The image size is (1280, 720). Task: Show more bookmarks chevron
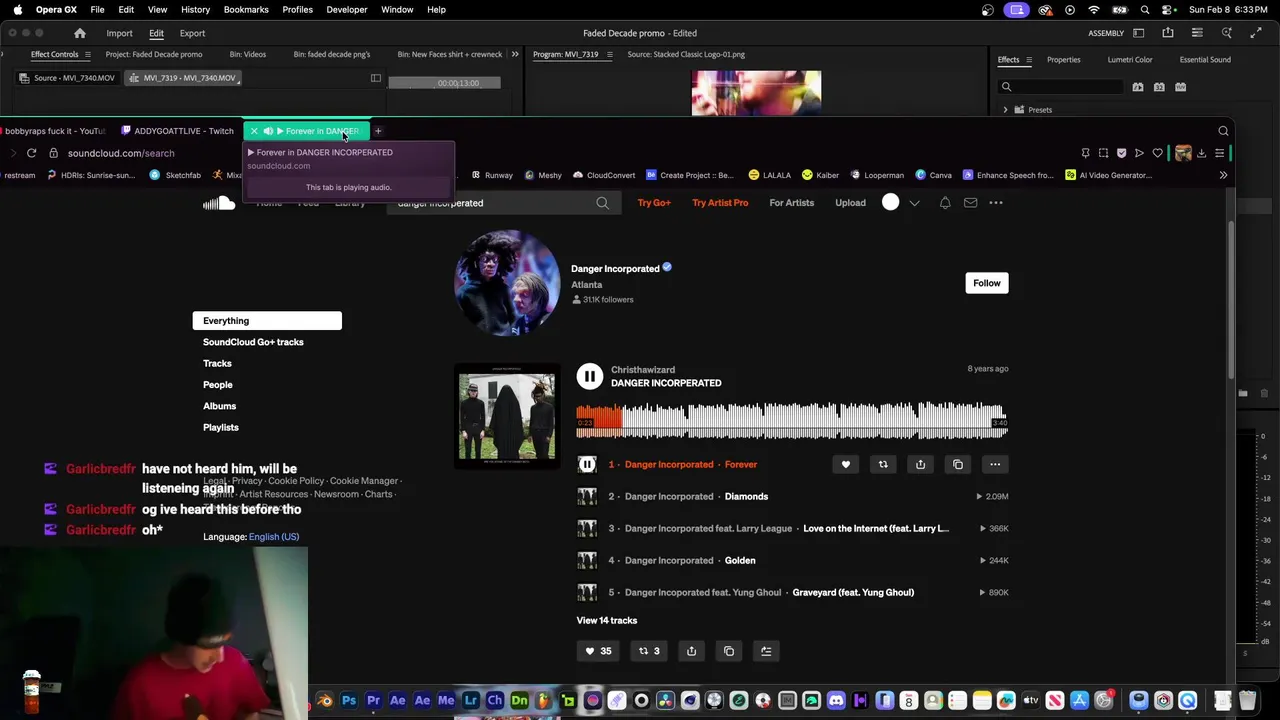(1223, 175)
